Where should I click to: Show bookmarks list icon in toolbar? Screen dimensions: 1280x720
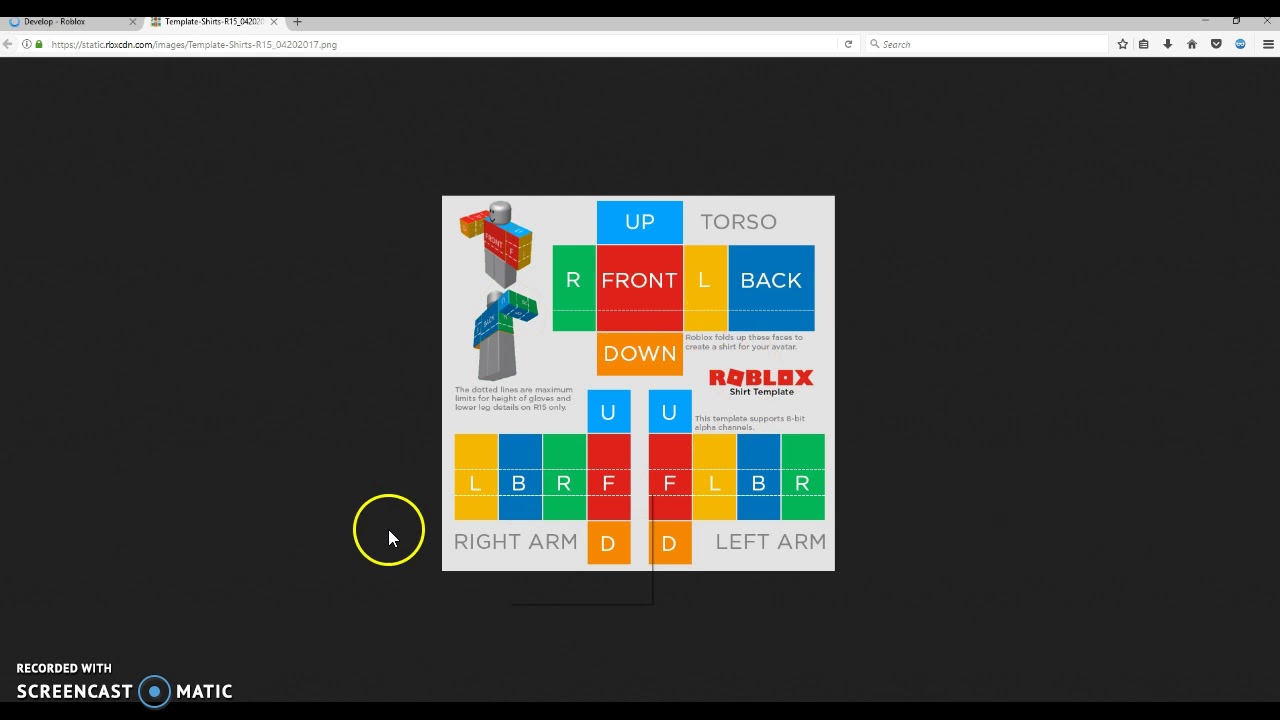tap(1144, 44)
